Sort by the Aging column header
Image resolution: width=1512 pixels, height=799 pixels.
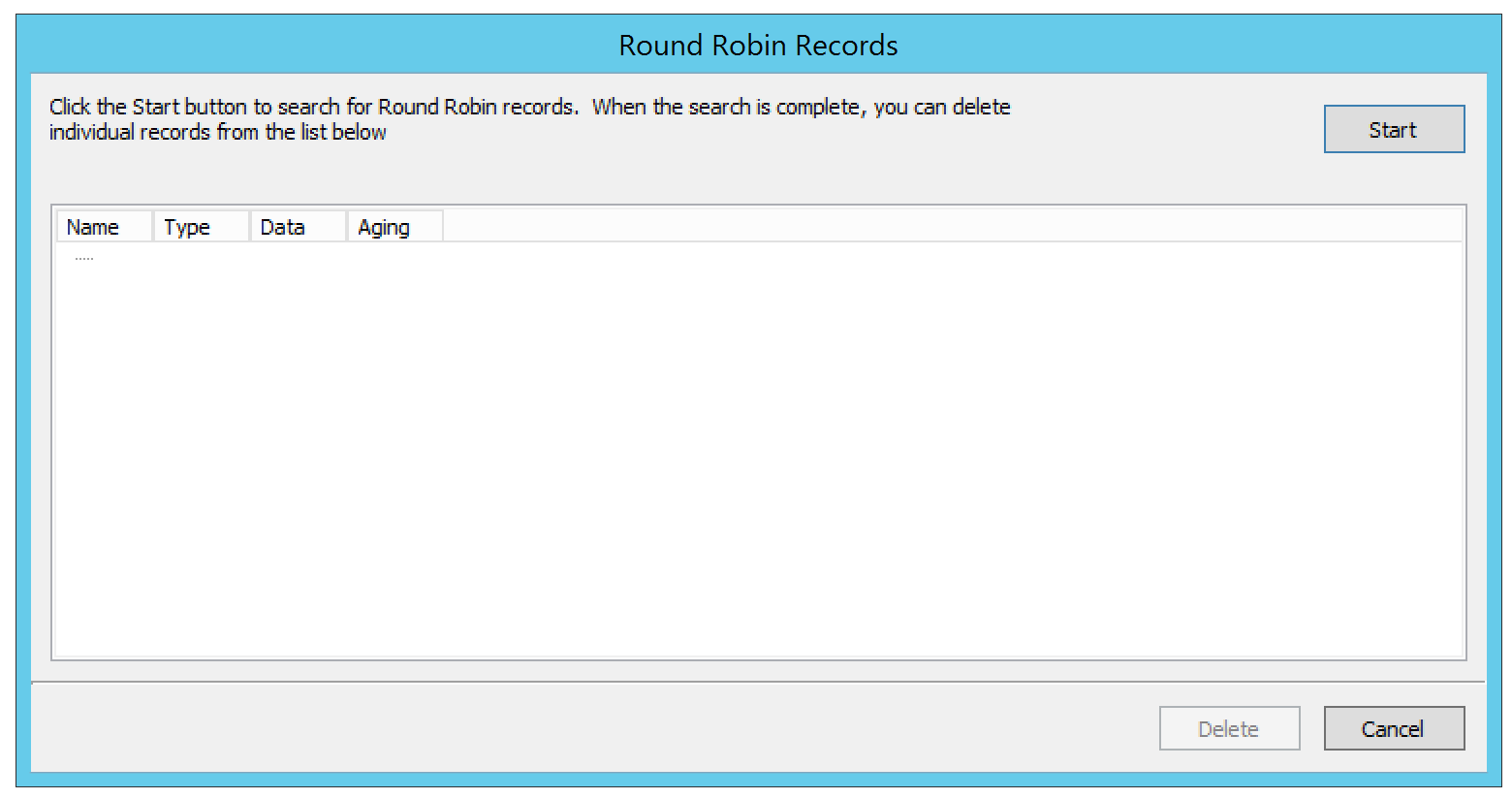click(394, 227)
